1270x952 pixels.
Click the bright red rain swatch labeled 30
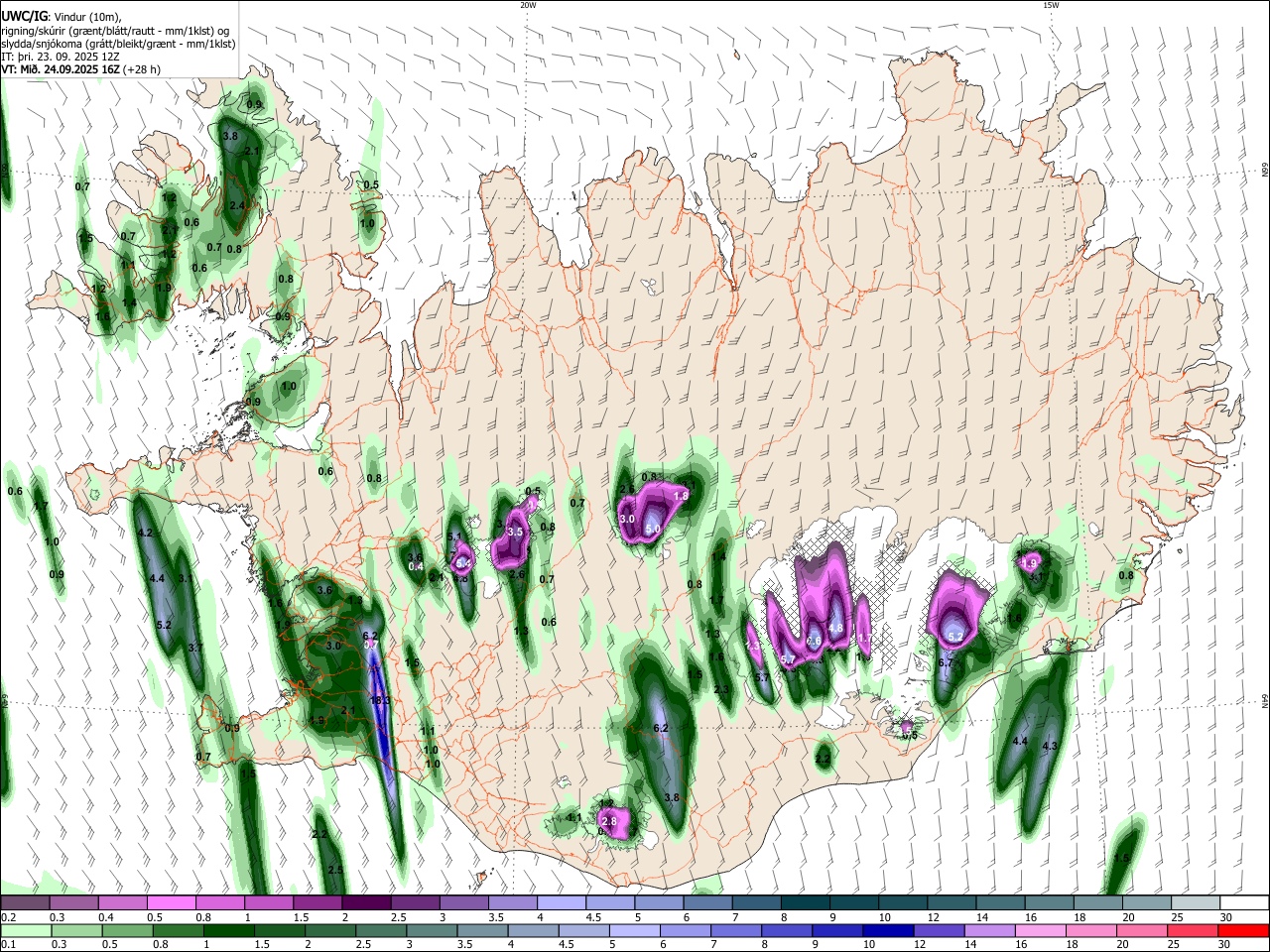1244,930
